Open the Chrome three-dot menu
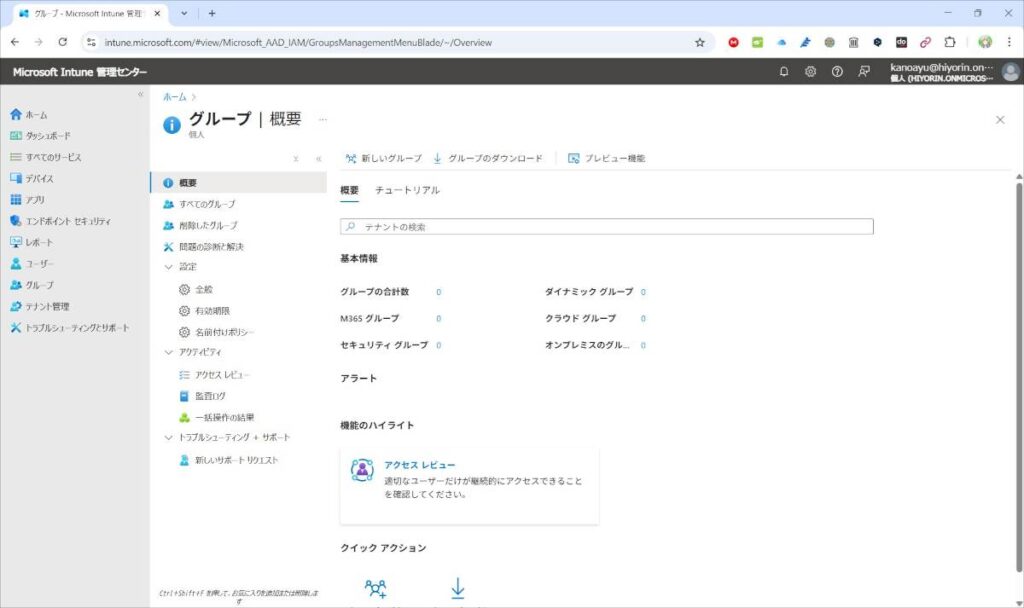Screen dimensions: 1024x608 [1009, 42]
